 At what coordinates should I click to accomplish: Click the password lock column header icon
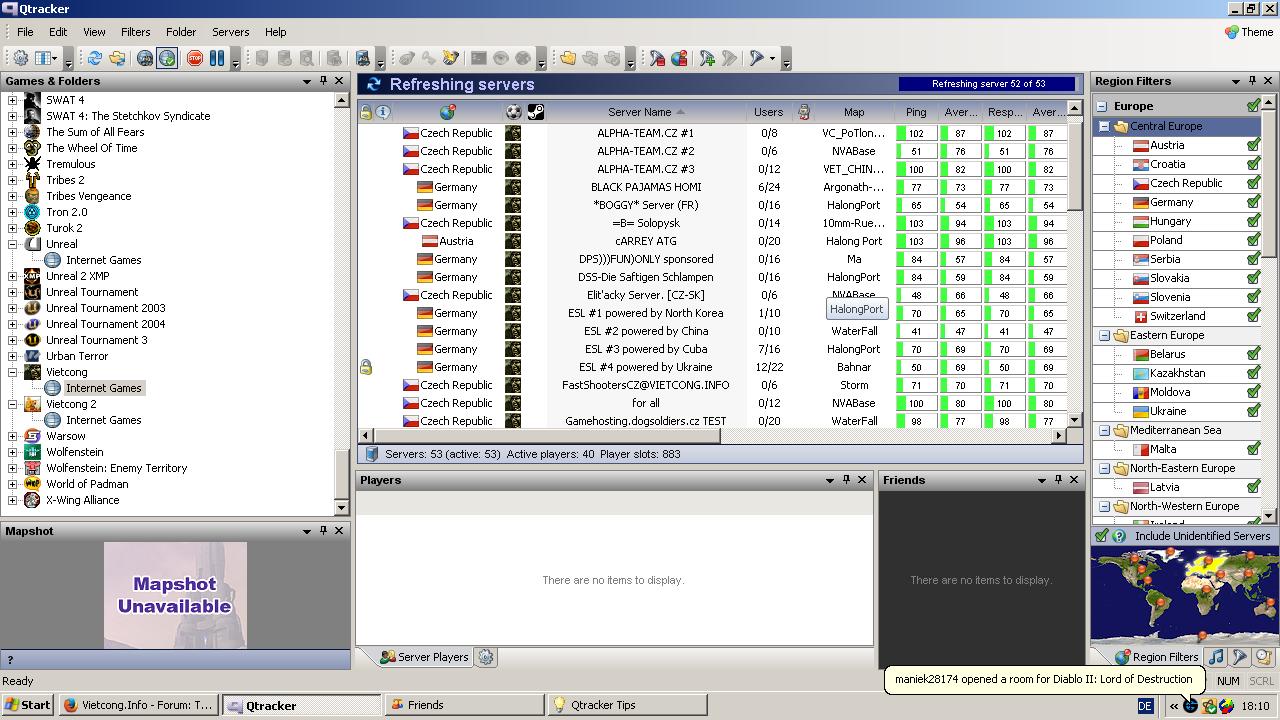click(x=366, y=112)
